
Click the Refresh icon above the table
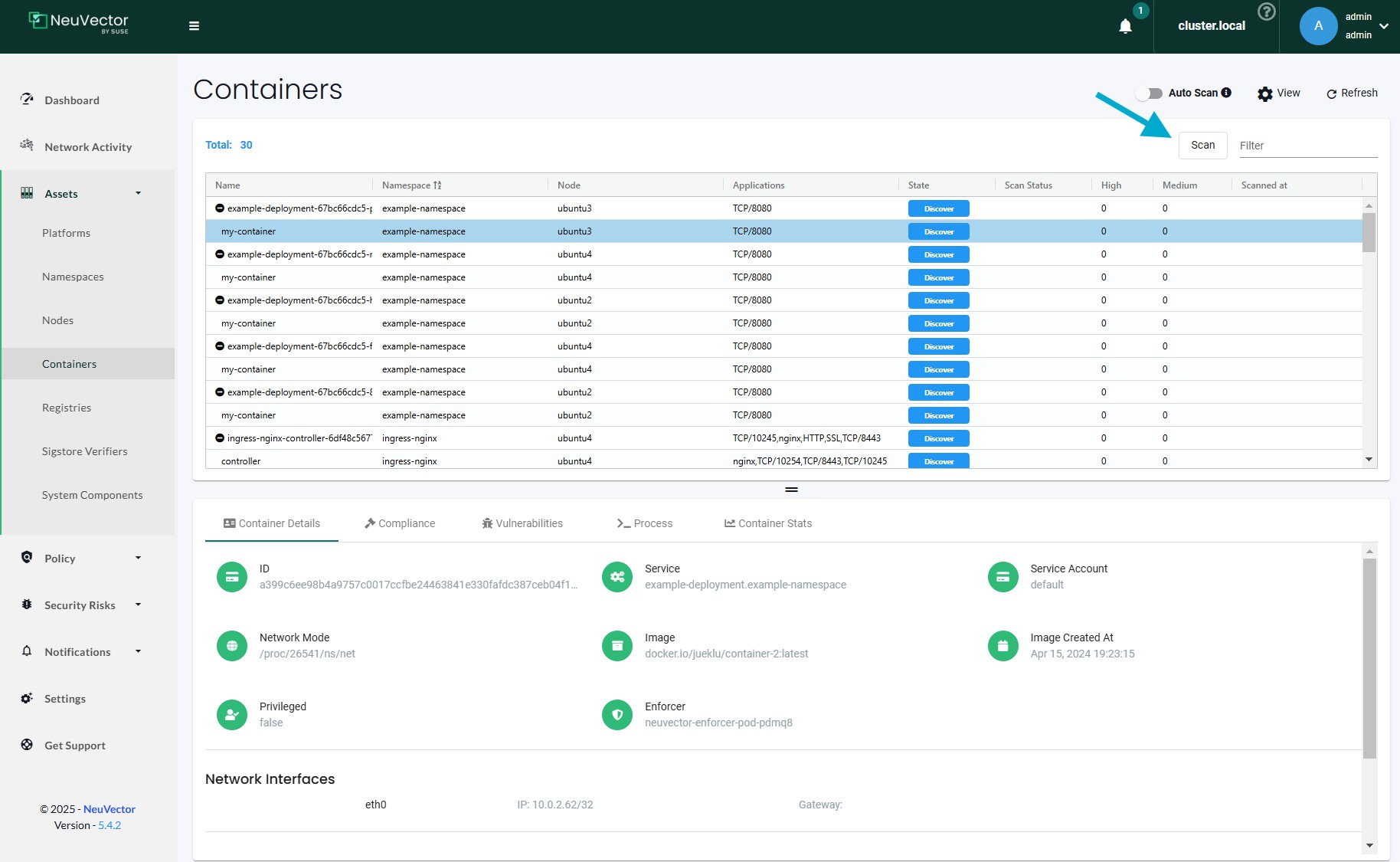pyautogui.click(x=1332, y=93)
